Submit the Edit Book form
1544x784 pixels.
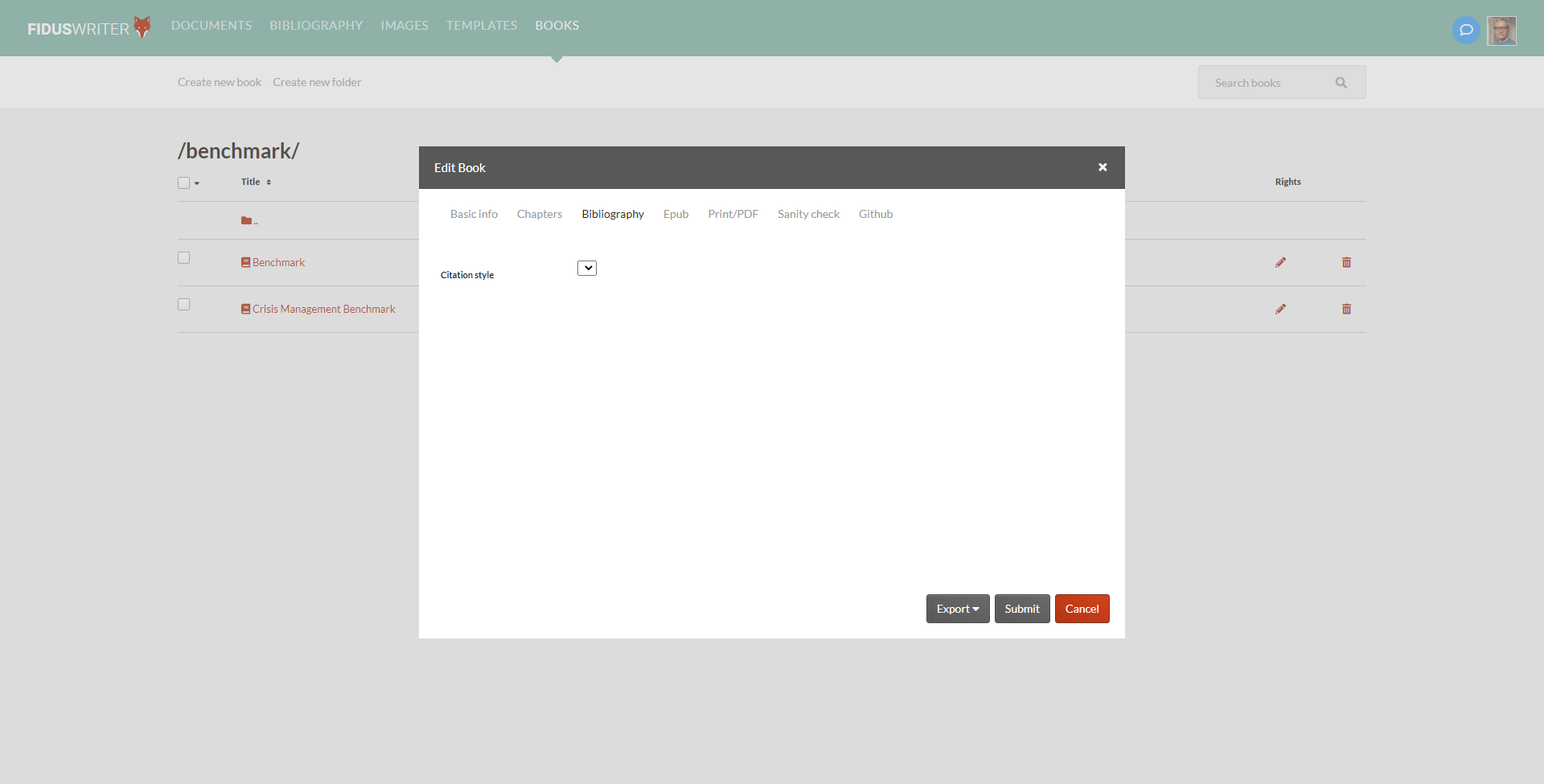(1021, 609)
